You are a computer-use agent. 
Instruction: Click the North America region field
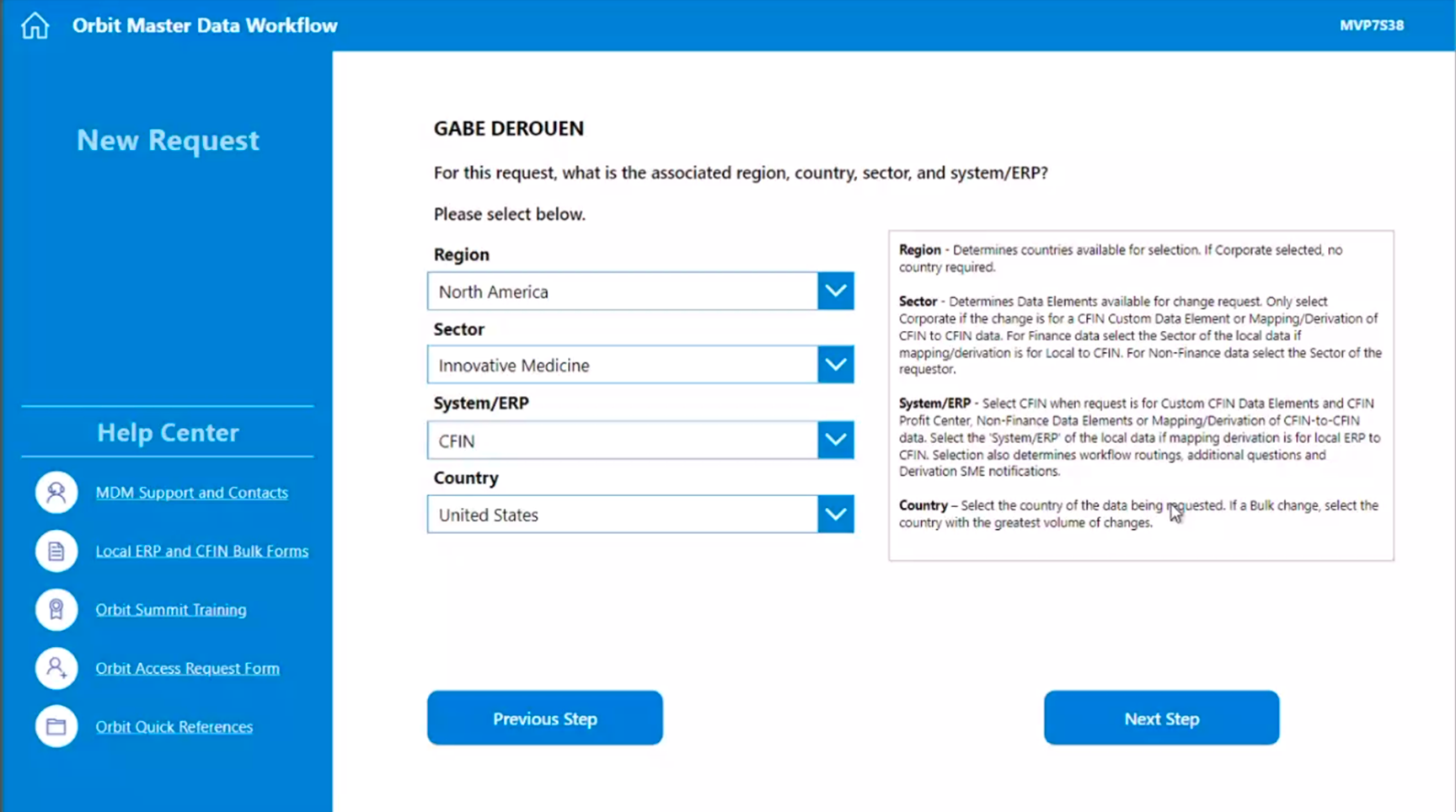tap(622, 291)
